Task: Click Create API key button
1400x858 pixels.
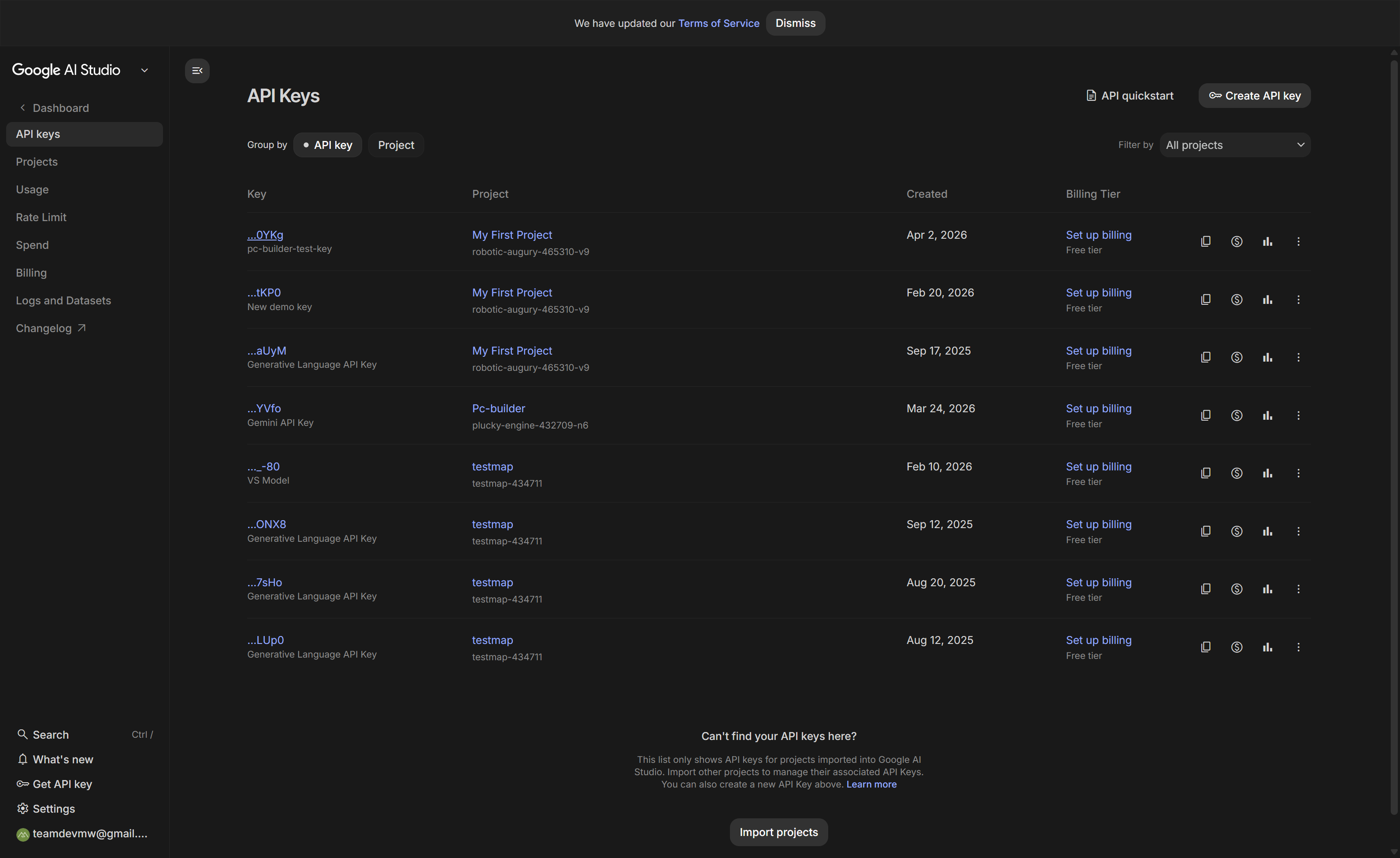Action: click(x=1255, y=96)
